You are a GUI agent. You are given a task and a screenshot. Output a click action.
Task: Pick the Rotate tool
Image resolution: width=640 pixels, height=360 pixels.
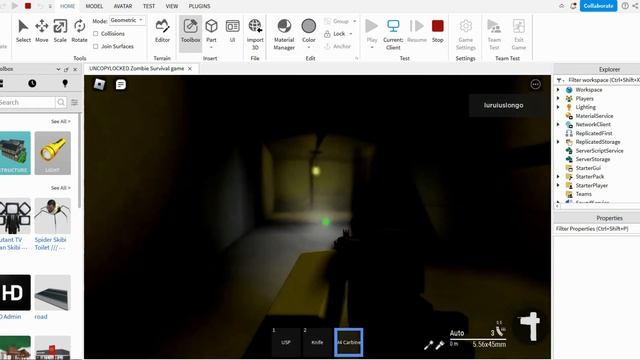pyautogui.click(x=79, y=31)
